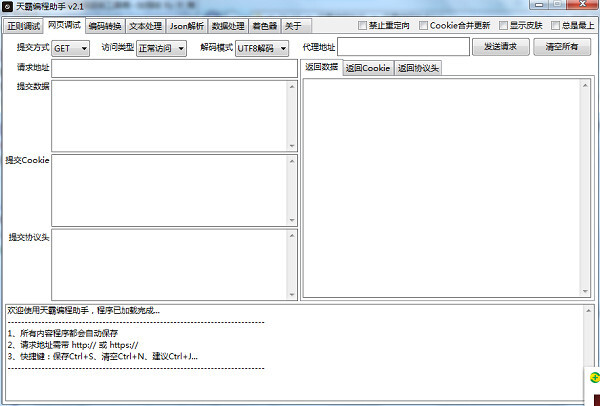
Task: Click the 请求地址 input field
Action: click(x=174, y=68)
